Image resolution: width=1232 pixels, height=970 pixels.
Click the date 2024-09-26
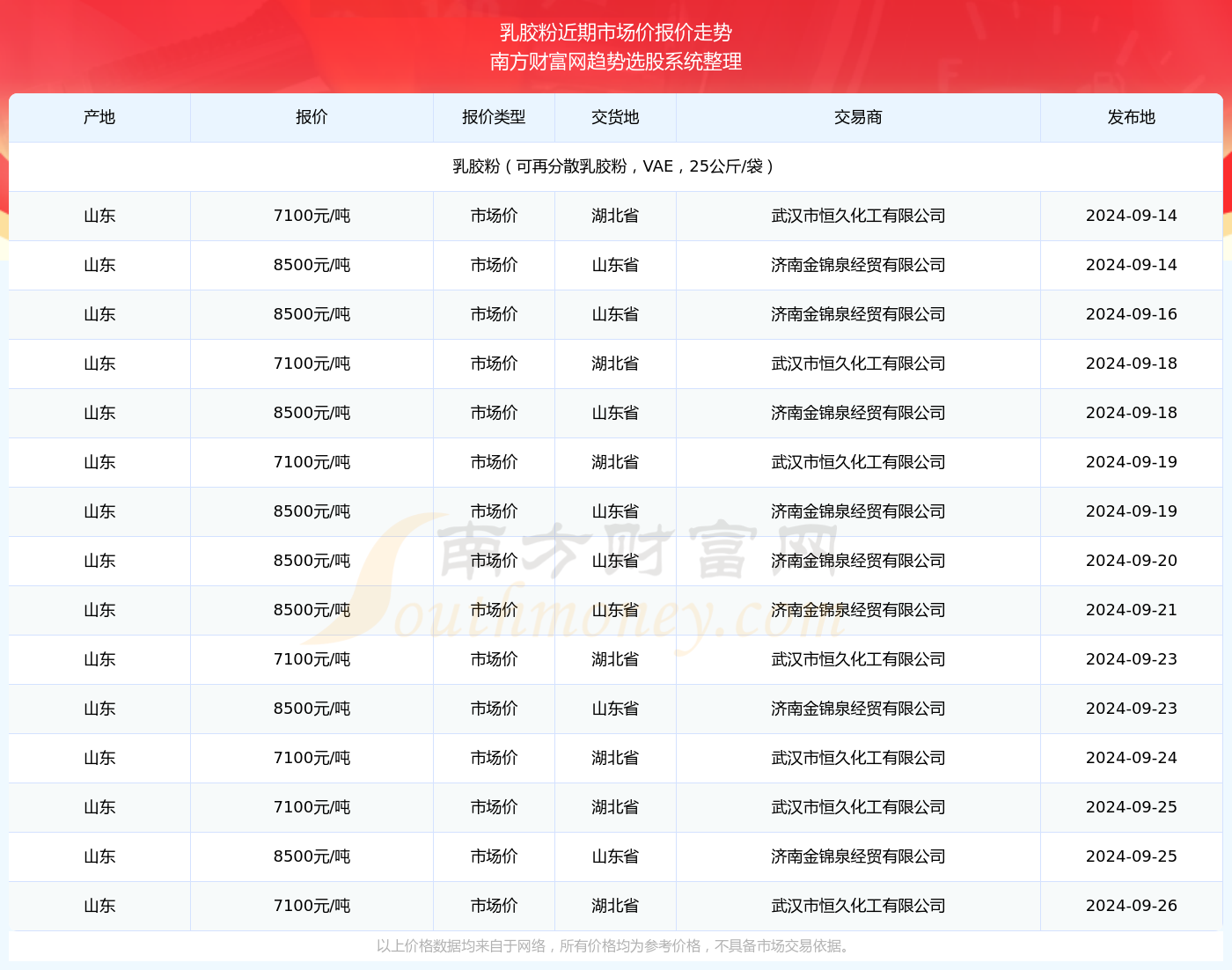coord(1131,906)
